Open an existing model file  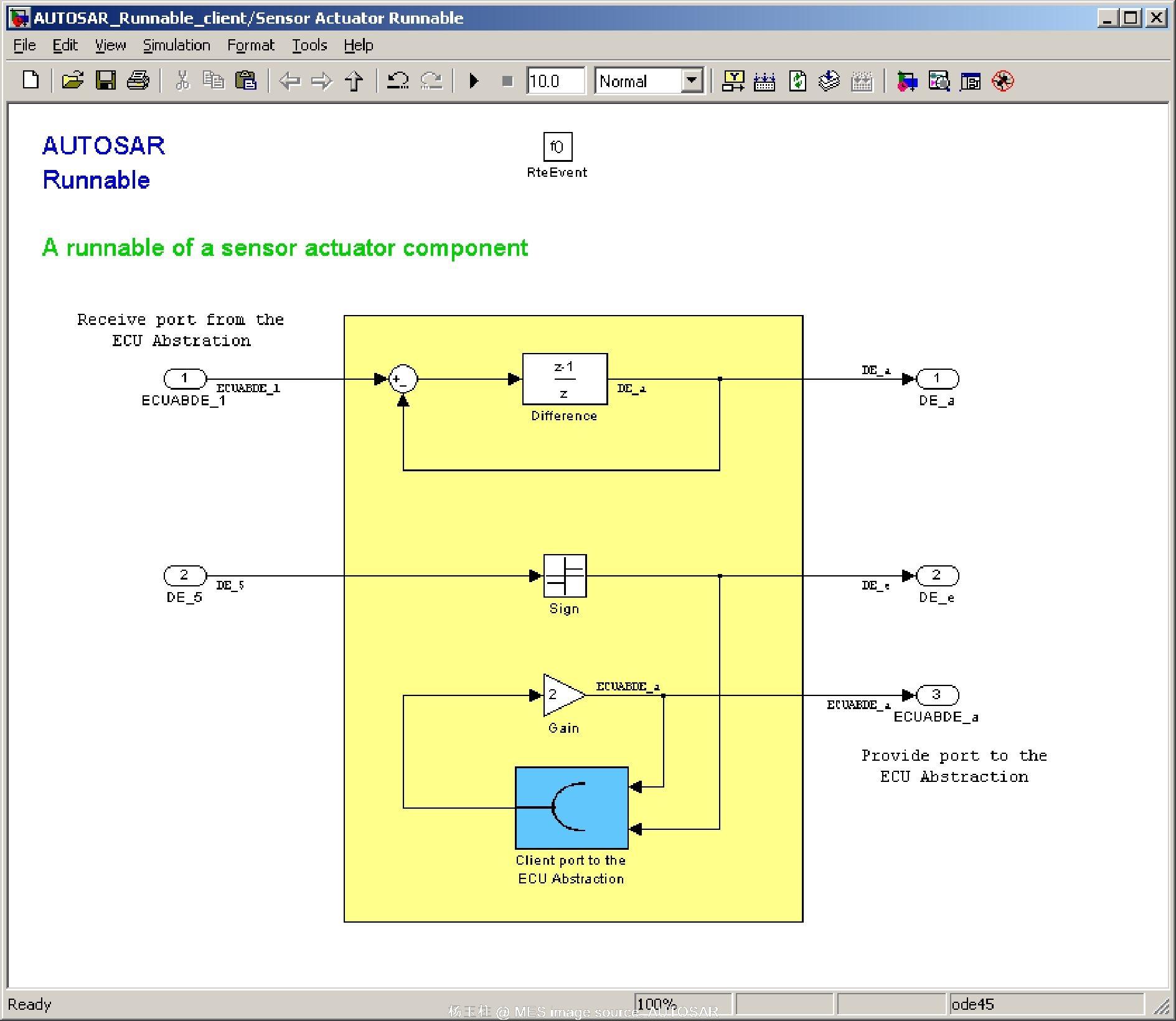pos(73,81)
